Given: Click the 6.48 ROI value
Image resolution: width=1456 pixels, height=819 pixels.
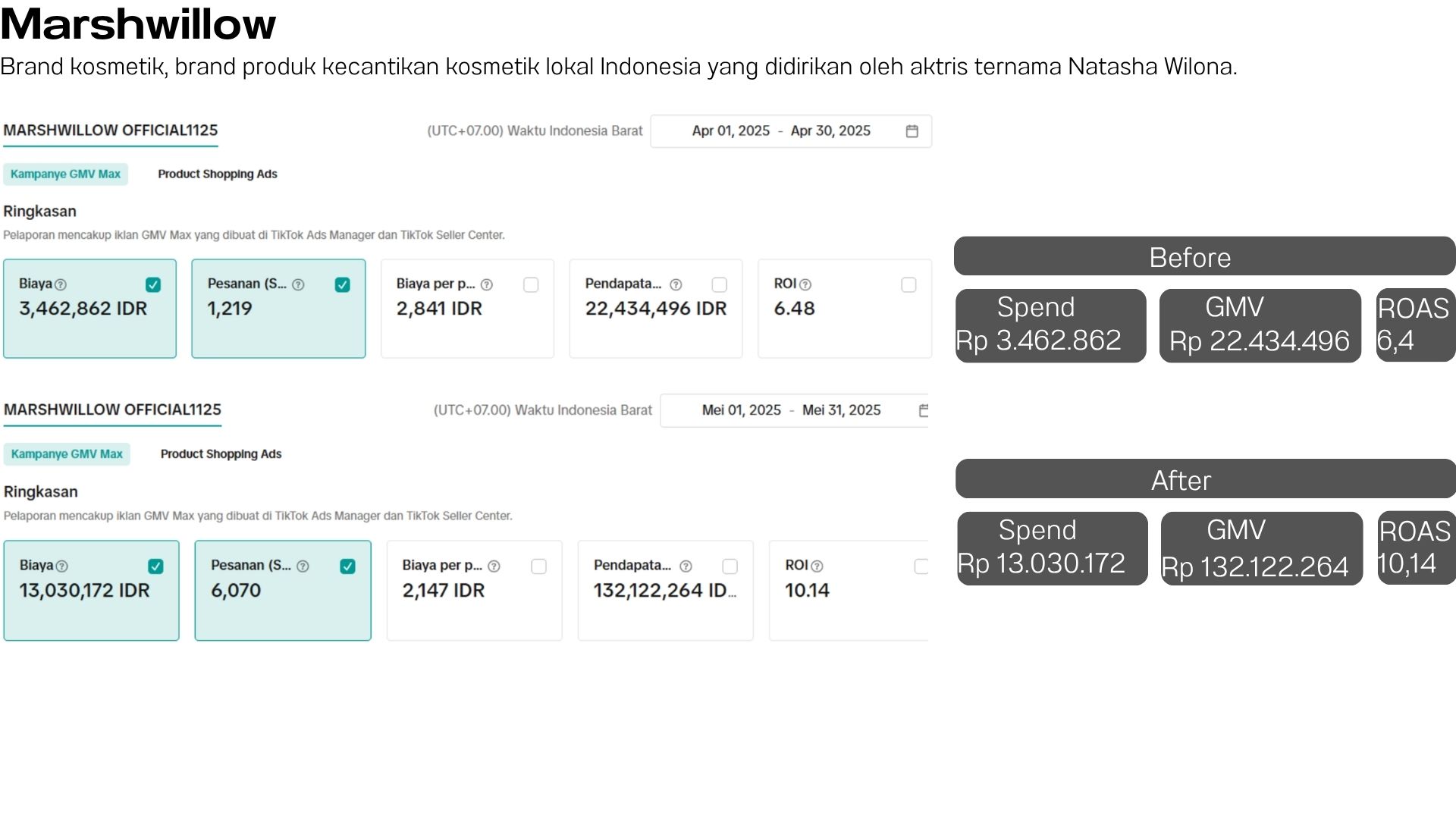Looking at the screenshot, I should pos(794,309).
